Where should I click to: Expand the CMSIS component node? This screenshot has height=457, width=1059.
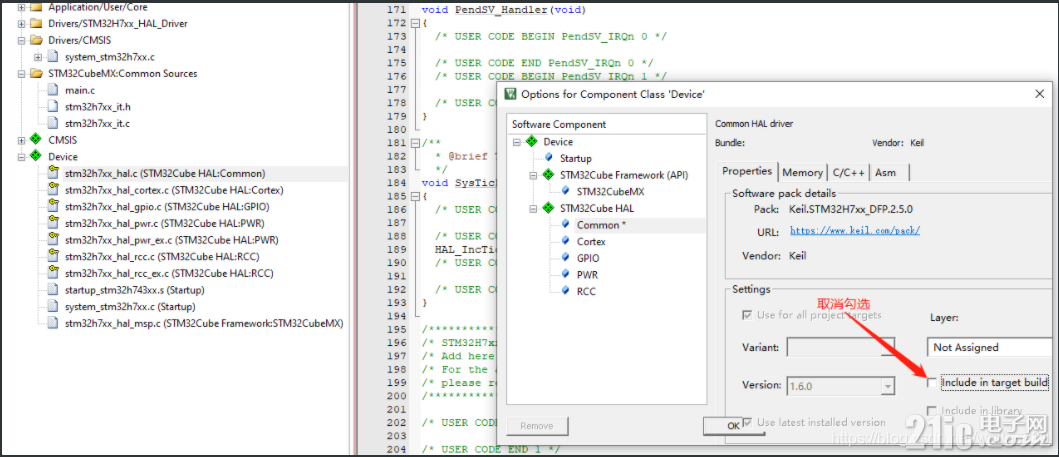tap(21, 140)
